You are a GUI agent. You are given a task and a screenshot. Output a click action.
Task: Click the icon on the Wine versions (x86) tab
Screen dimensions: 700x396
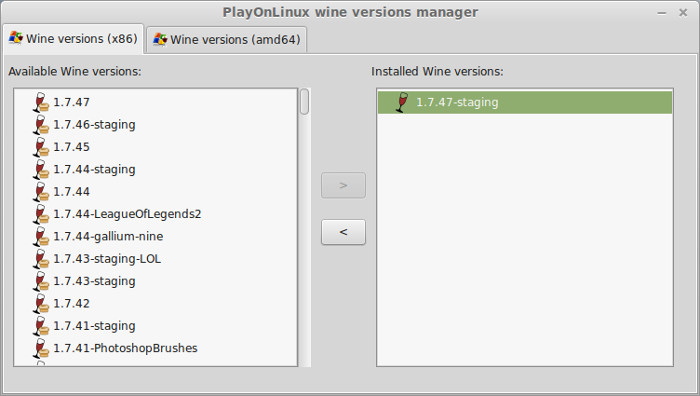point(16,38)
